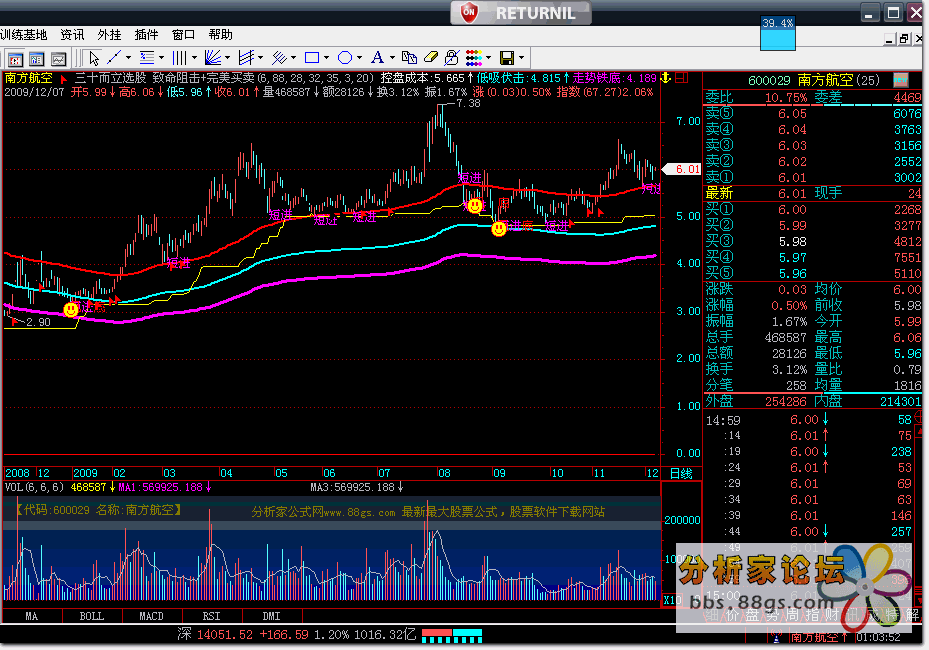Click the copy drawing objects icon

(409, 57)
